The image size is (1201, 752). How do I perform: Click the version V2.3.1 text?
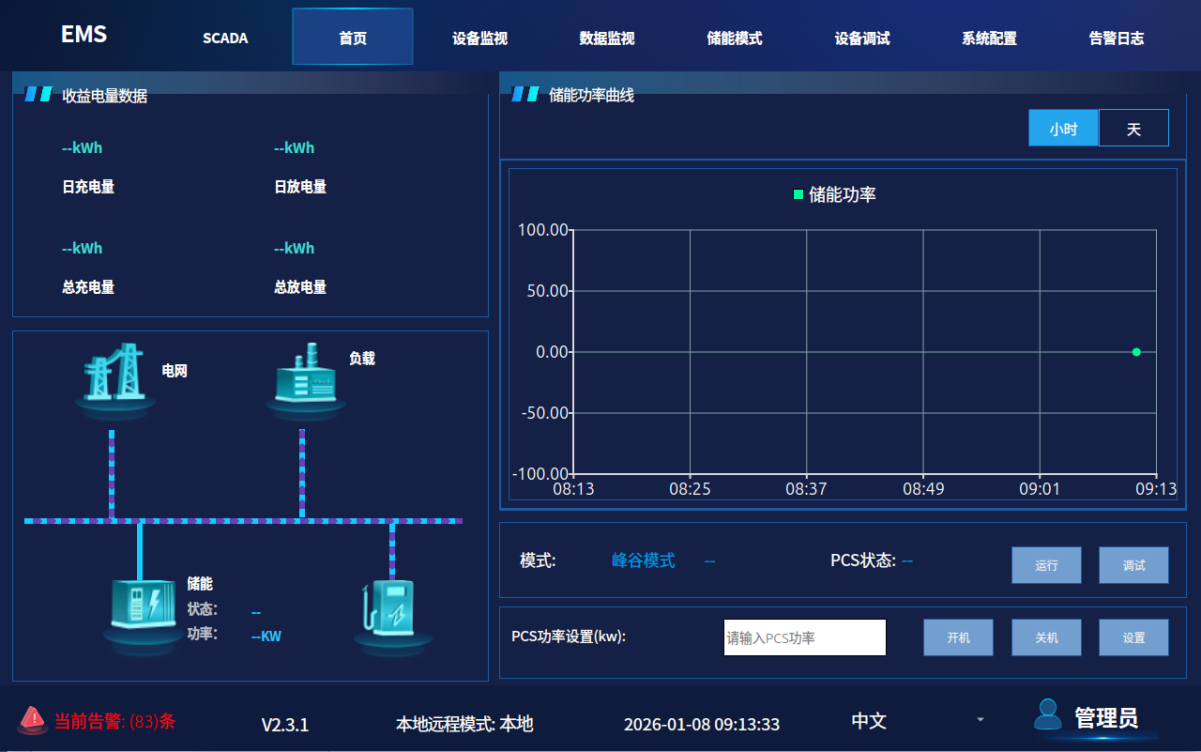285,725
